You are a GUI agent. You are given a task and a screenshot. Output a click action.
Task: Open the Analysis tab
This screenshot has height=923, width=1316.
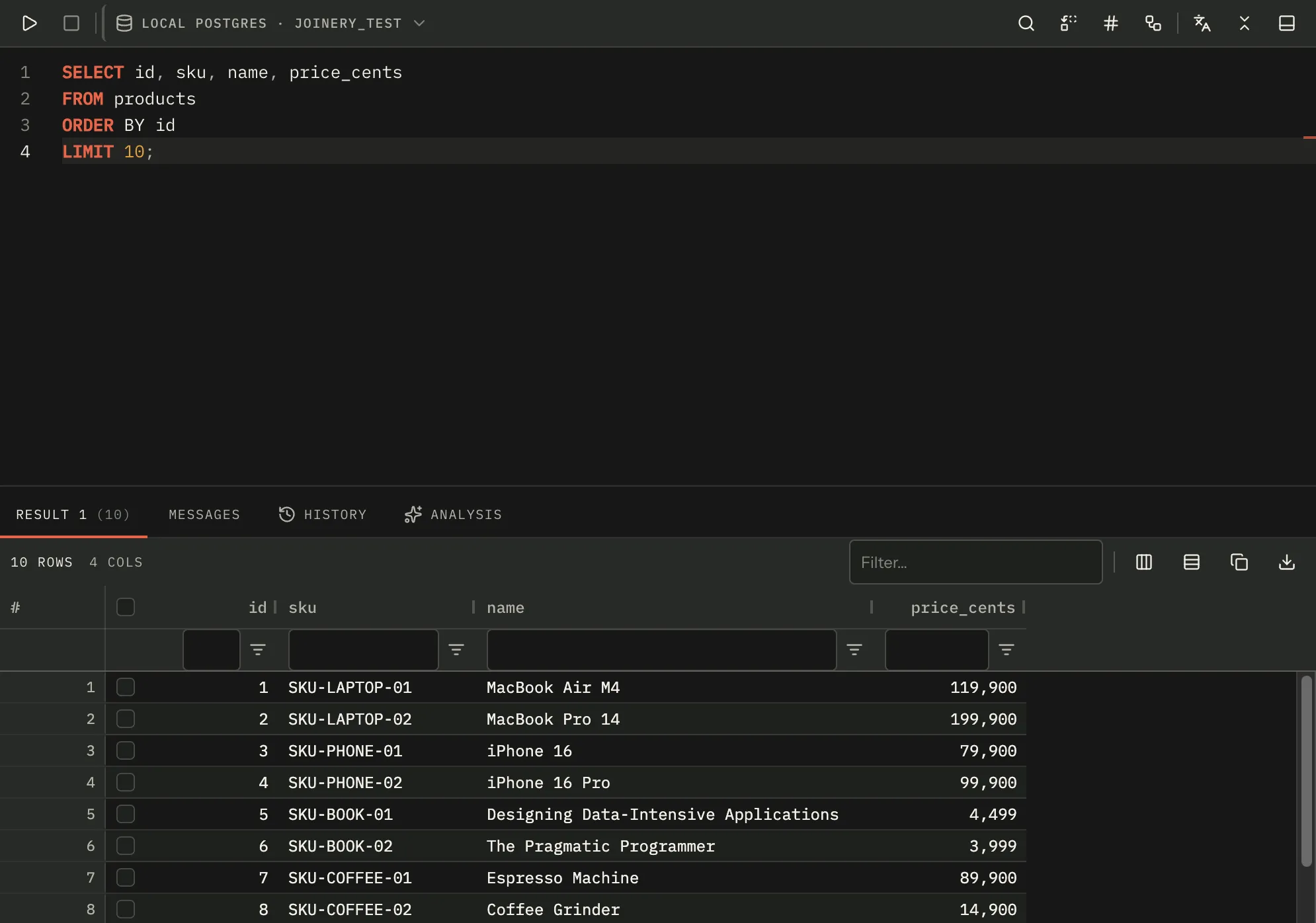pos(453,514)
